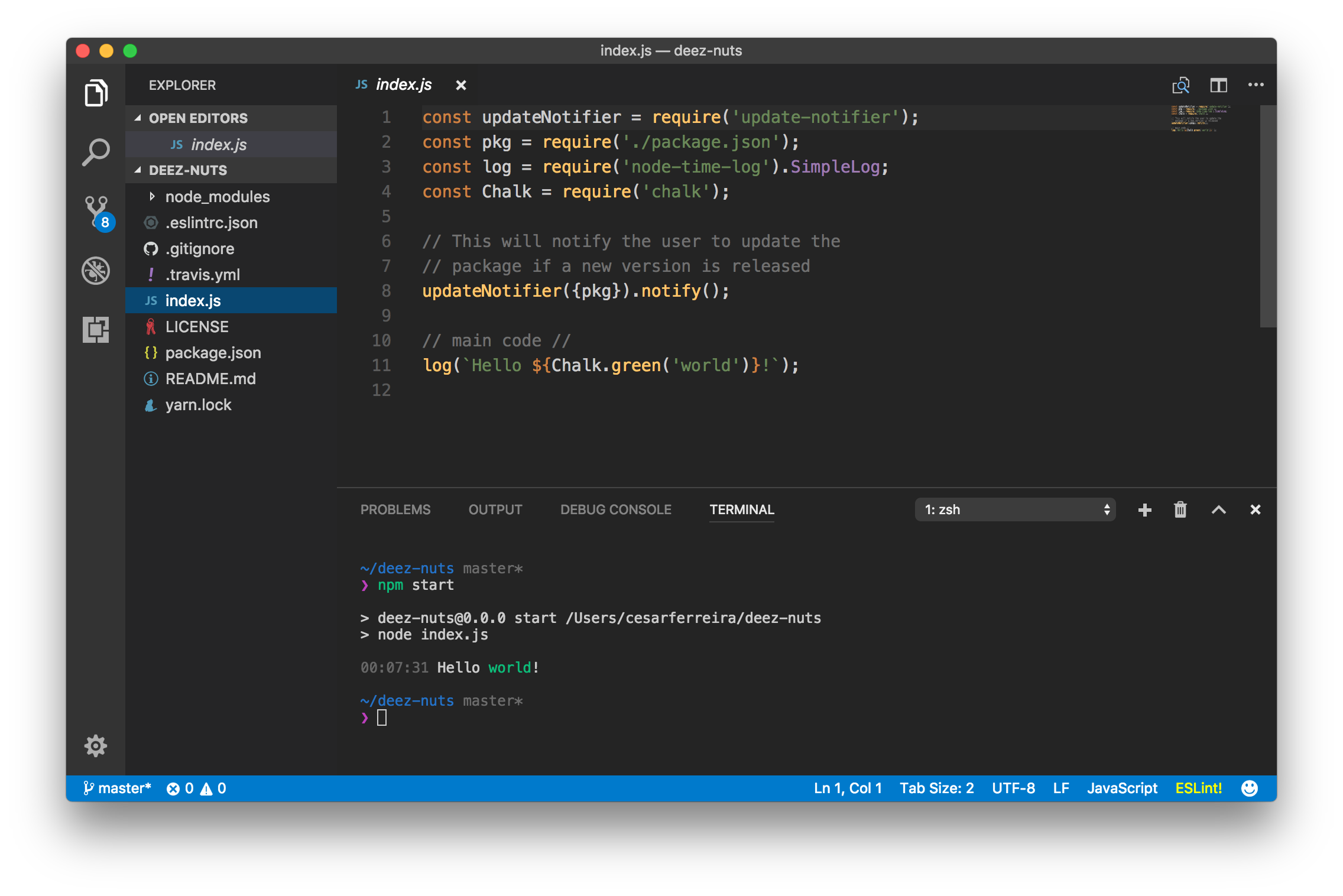Switch to the PROBLEMS tab

click(395, 509)
